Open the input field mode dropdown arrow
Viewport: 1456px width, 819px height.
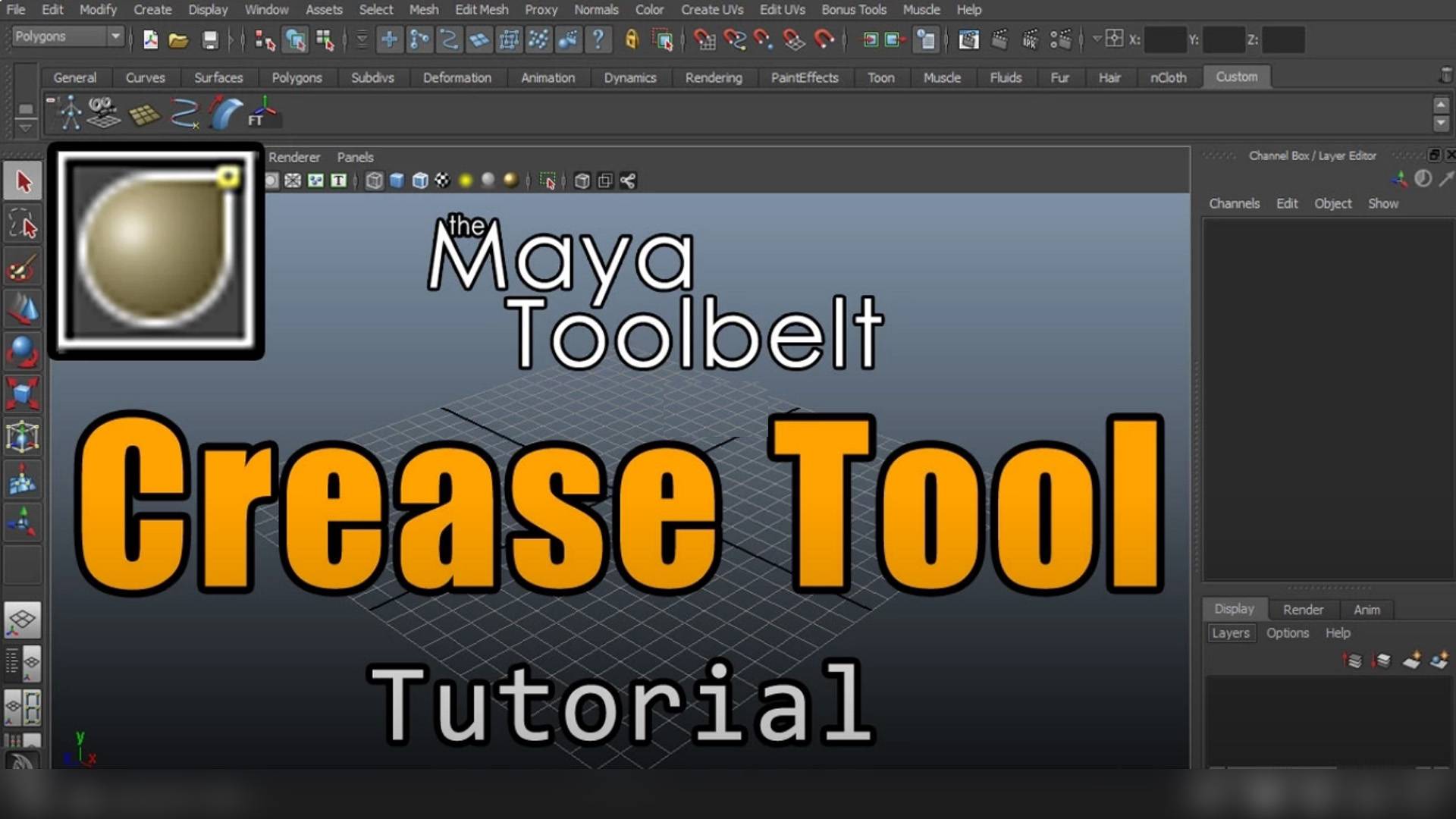(1097, 39)
